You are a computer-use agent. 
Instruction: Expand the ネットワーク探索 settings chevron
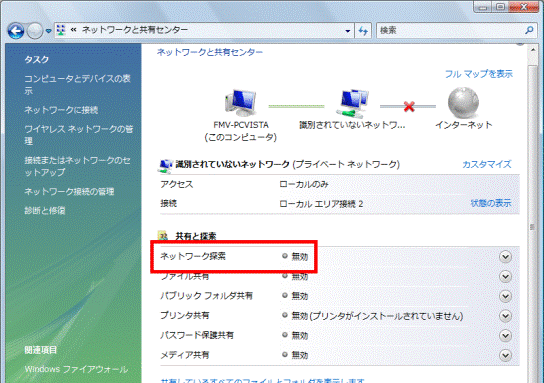click(505, 257)
